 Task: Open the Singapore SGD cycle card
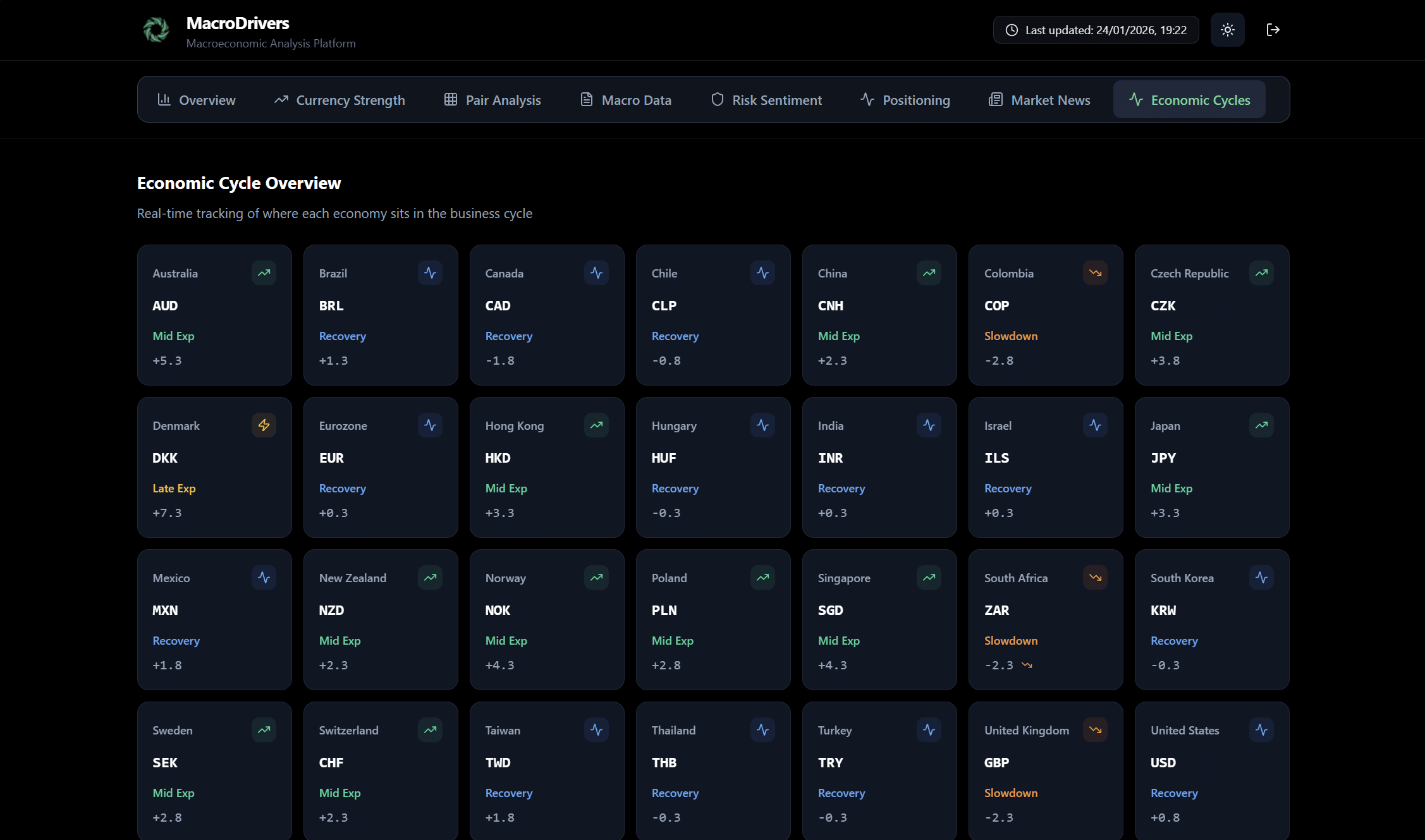[x=879, y=620]
